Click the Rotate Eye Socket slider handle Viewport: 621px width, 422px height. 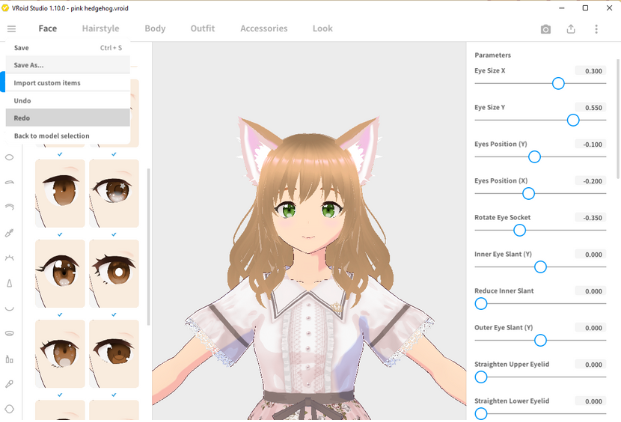pos(519,230)
